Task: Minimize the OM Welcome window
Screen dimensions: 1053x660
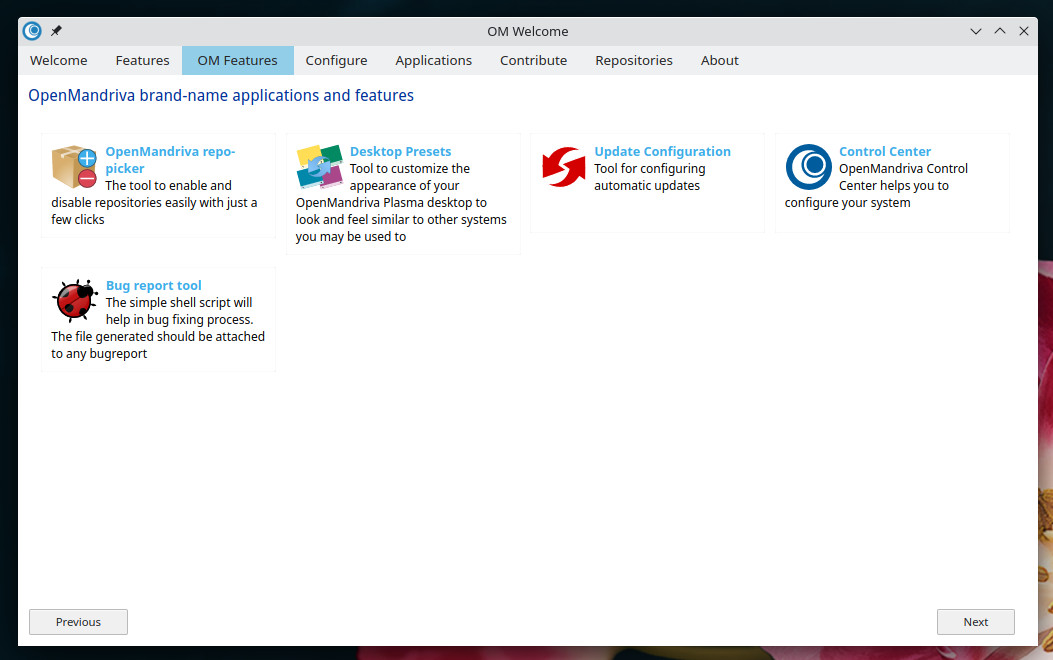Action: tap(976, 32)
